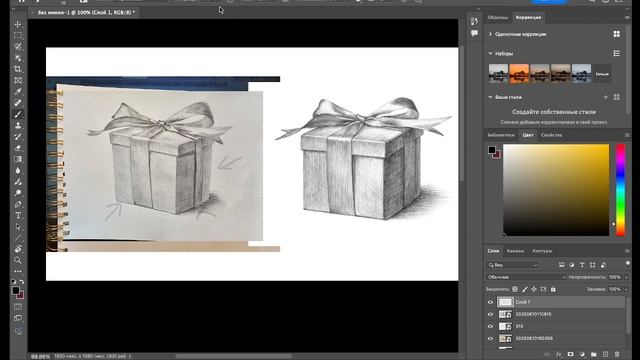Select the Line tool
This screenshot has height=360, width=640.
pos(18,238)
